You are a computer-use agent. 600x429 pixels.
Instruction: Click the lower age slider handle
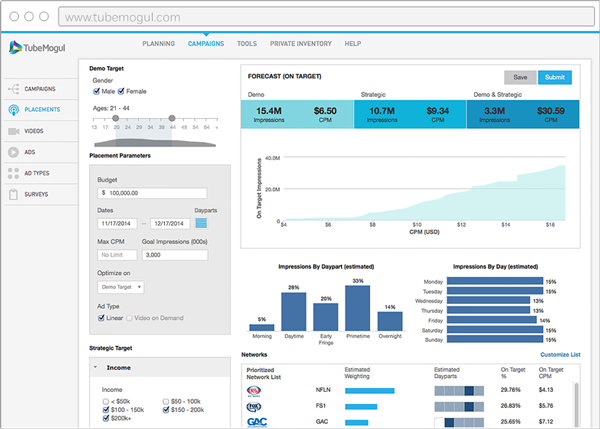[116, 118]
